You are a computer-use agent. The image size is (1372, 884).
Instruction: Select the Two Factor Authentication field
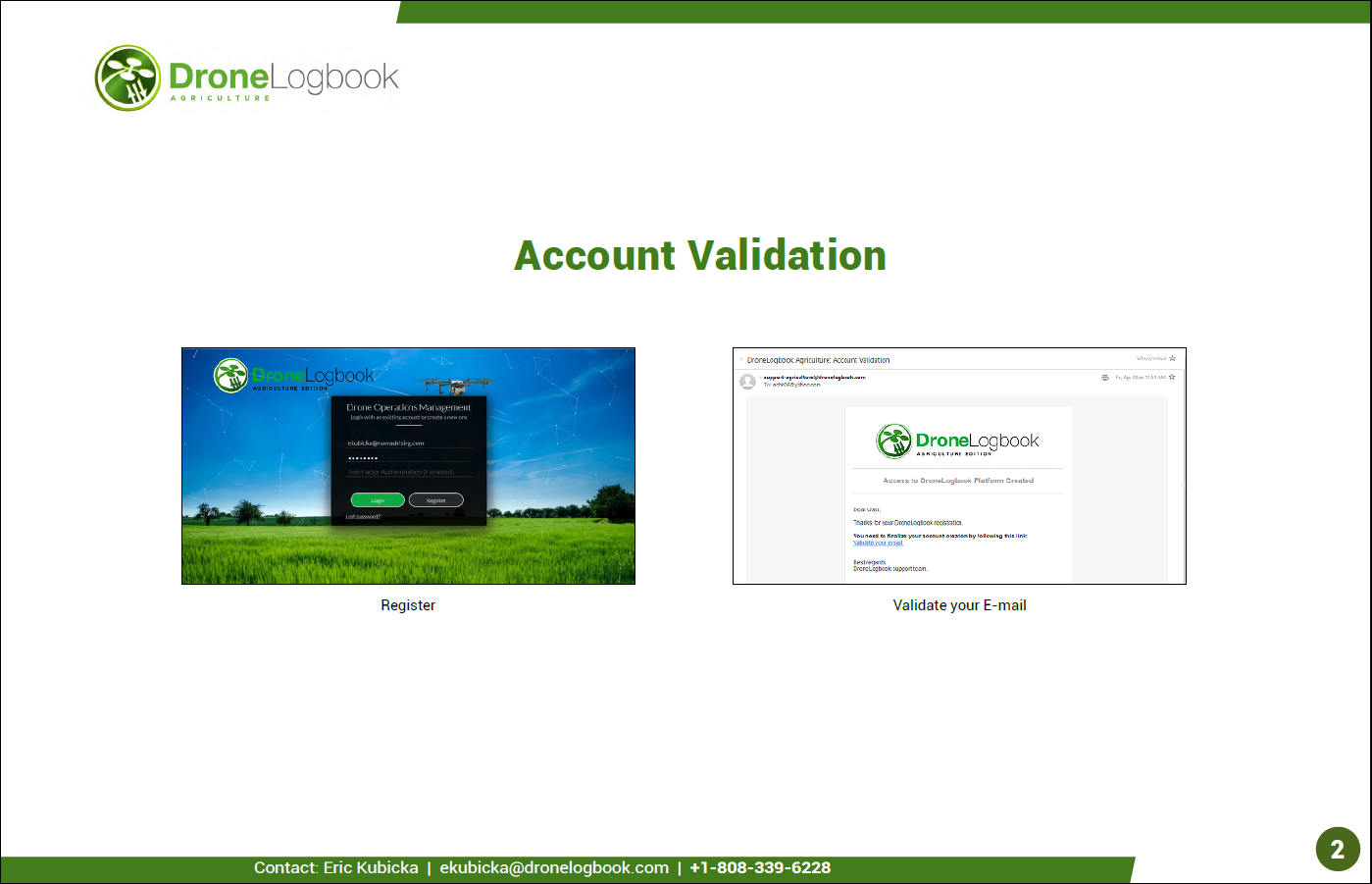pyautogui.click(x=409, y=472)
